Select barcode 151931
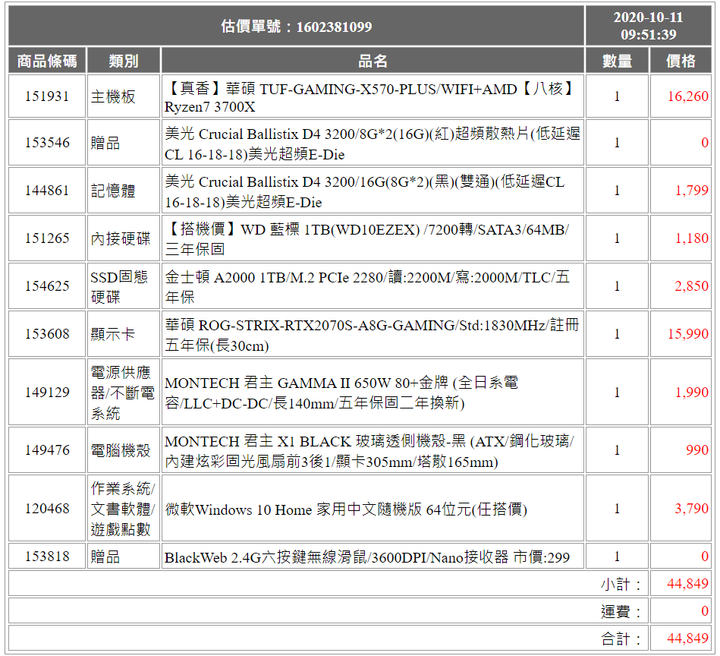Screen dimensions: 720x656 [47, 96]
